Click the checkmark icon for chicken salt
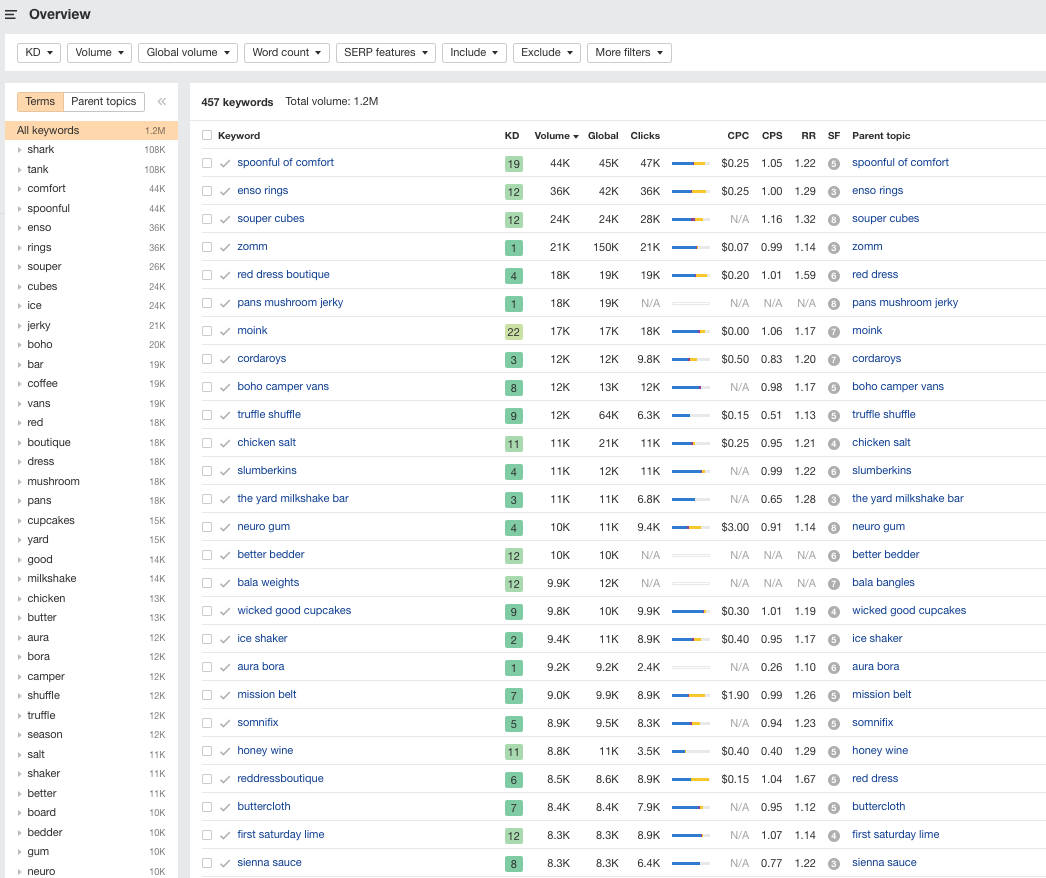The height and width of the screenshot is (878, 1046). [225, 443]
